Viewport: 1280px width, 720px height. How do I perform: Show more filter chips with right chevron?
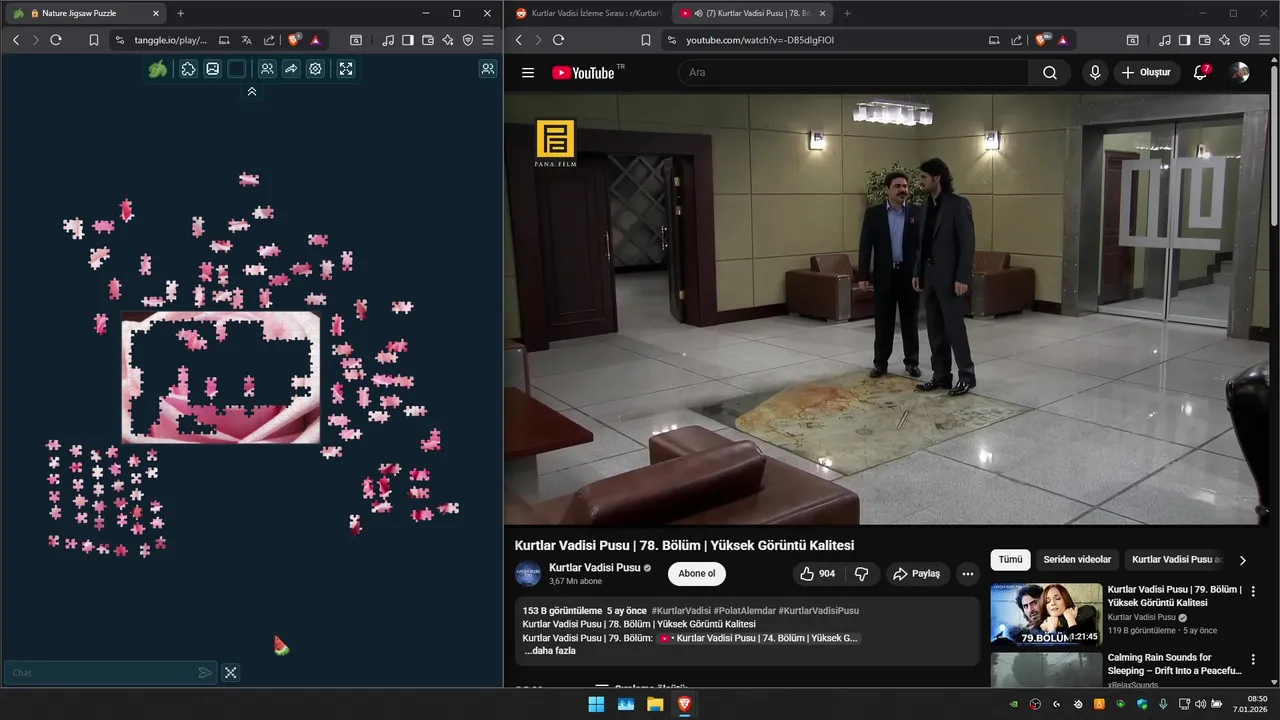[1243, 560]
